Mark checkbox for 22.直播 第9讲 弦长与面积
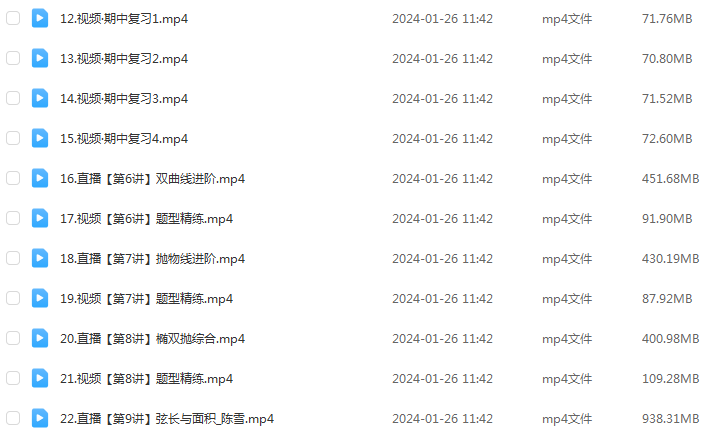The height and width of the screenshot is (433, 710). pyautogui.click(x=13, y=418)
